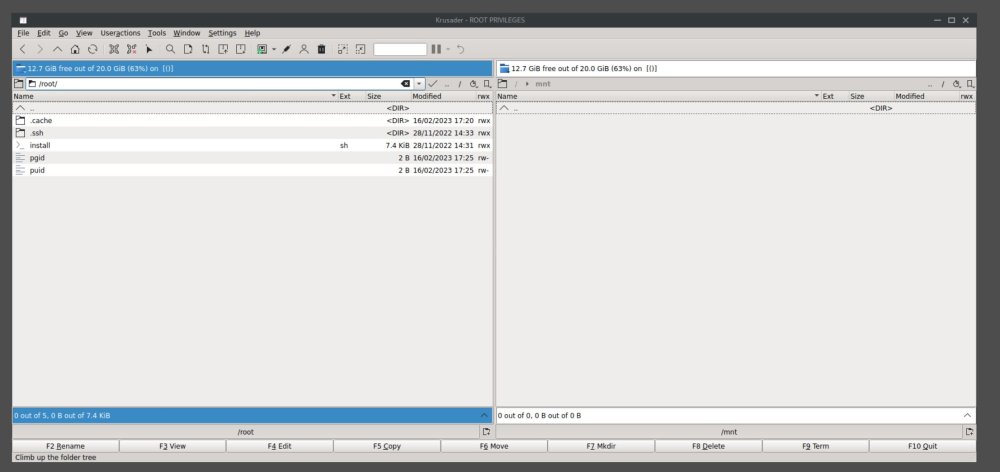Click the unselect dashed square icon
The image size is (1000, 472).
coord(360,49)
